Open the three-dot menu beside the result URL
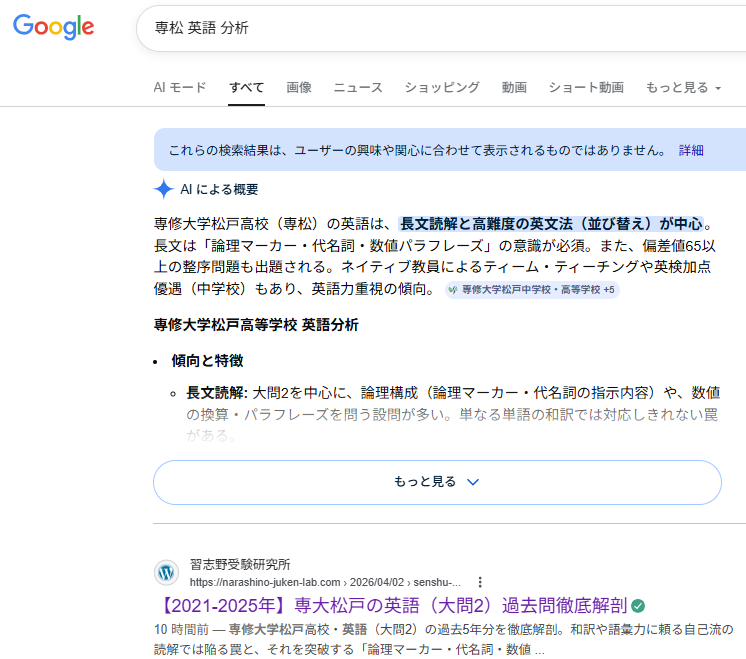Screen dimensions: 746x659 [x=480, y=582]
